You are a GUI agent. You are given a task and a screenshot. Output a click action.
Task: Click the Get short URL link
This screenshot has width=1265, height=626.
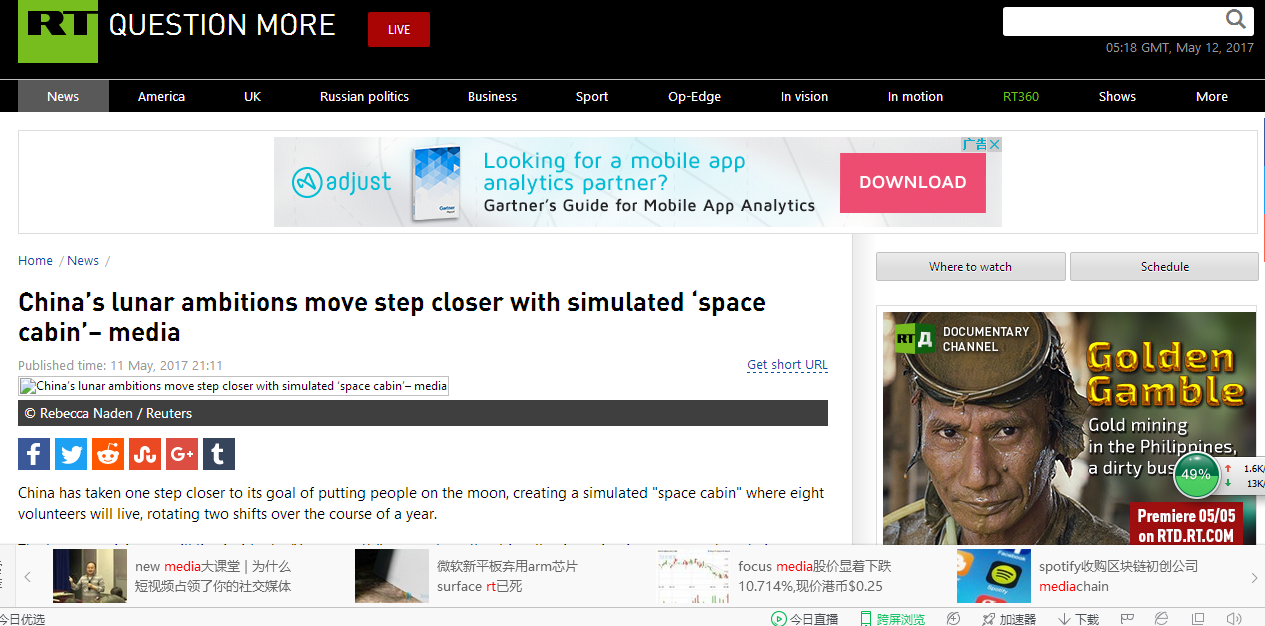[x=787, y=365]
